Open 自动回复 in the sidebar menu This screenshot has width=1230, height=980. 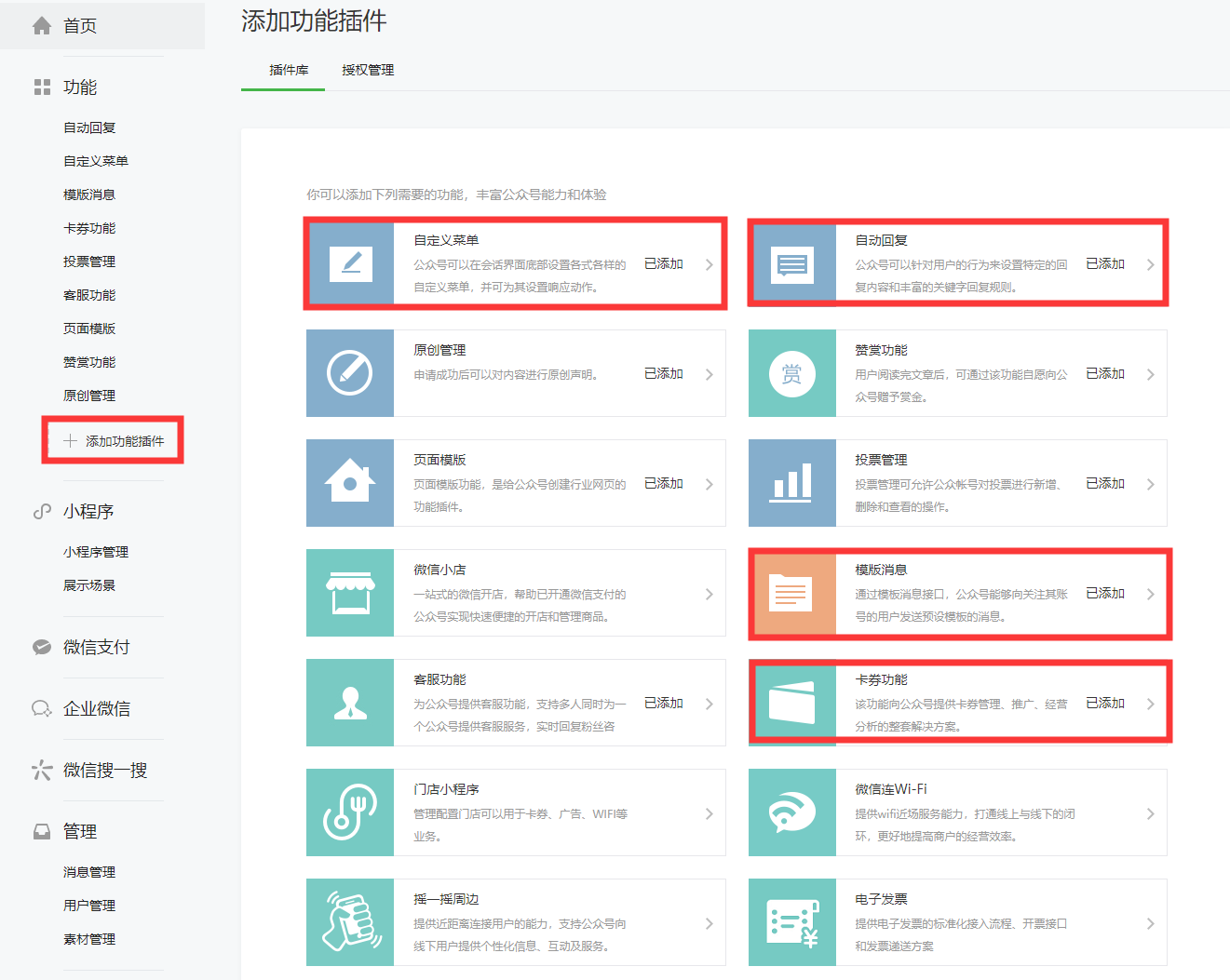coord(89,128)
